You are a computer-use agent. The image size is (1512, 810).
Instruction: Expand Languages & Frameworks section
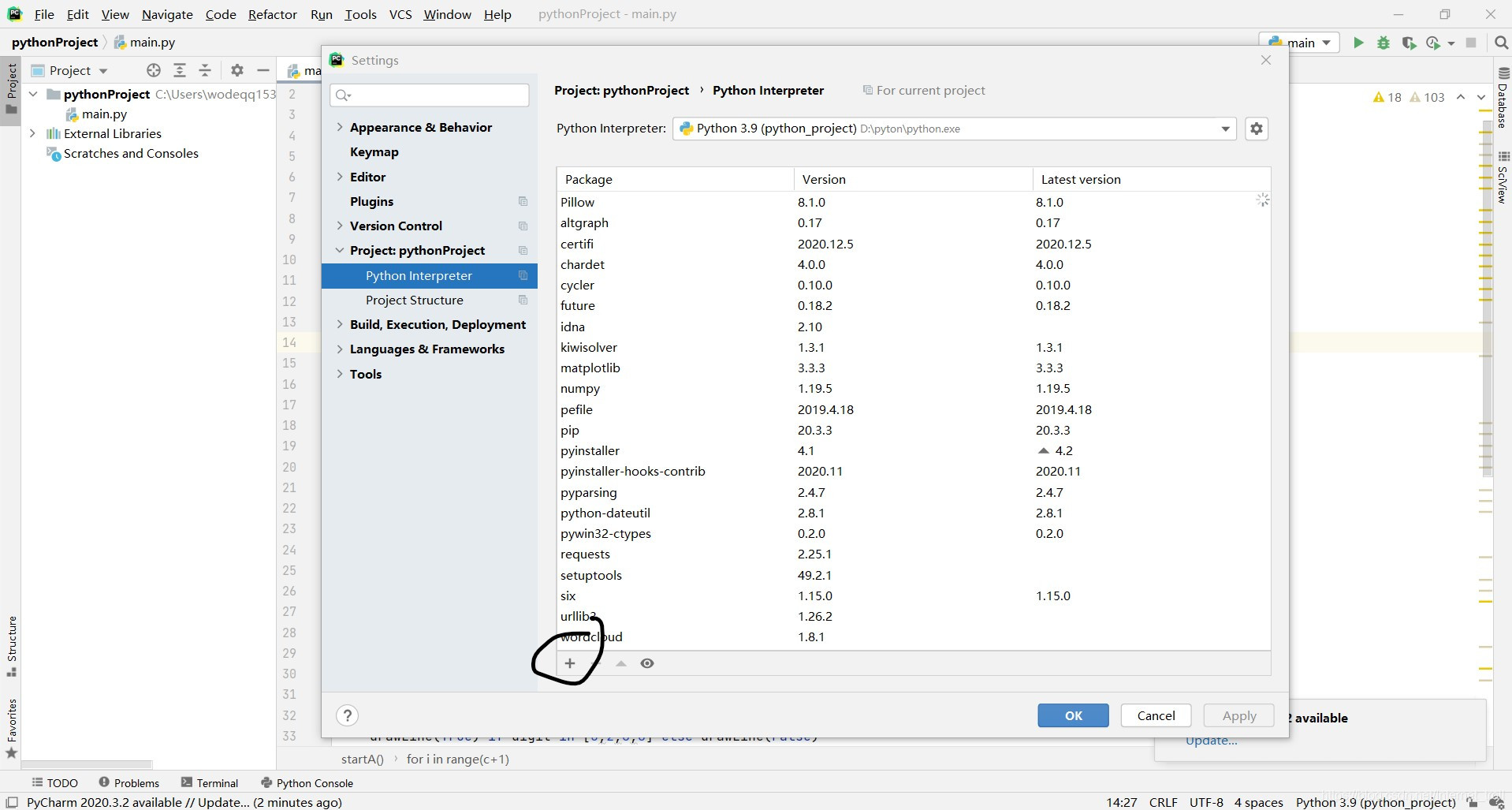tap(340, 349)
